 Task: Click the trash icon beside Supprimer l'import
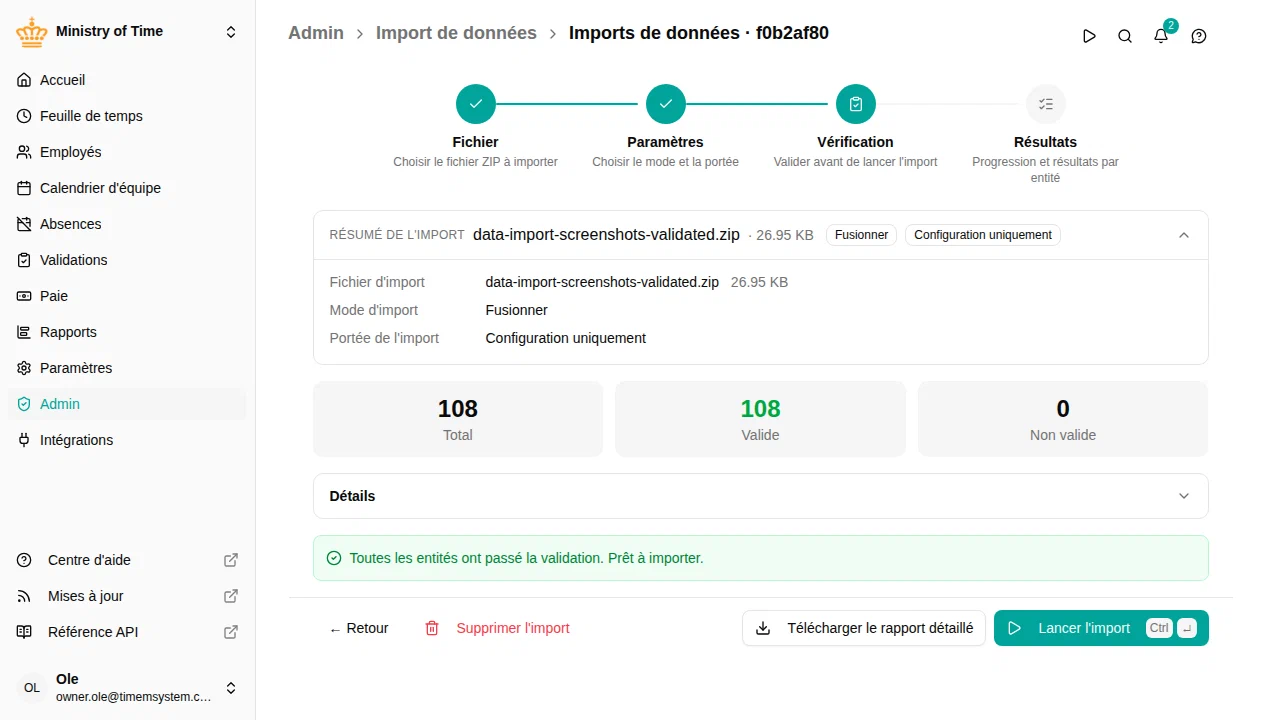[432, 628]
